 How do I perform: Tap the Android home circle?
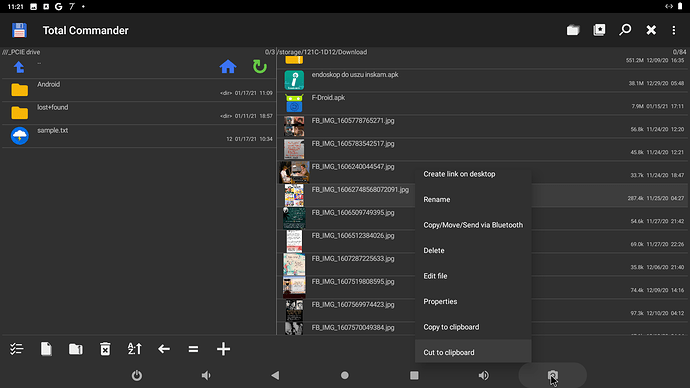345,376
